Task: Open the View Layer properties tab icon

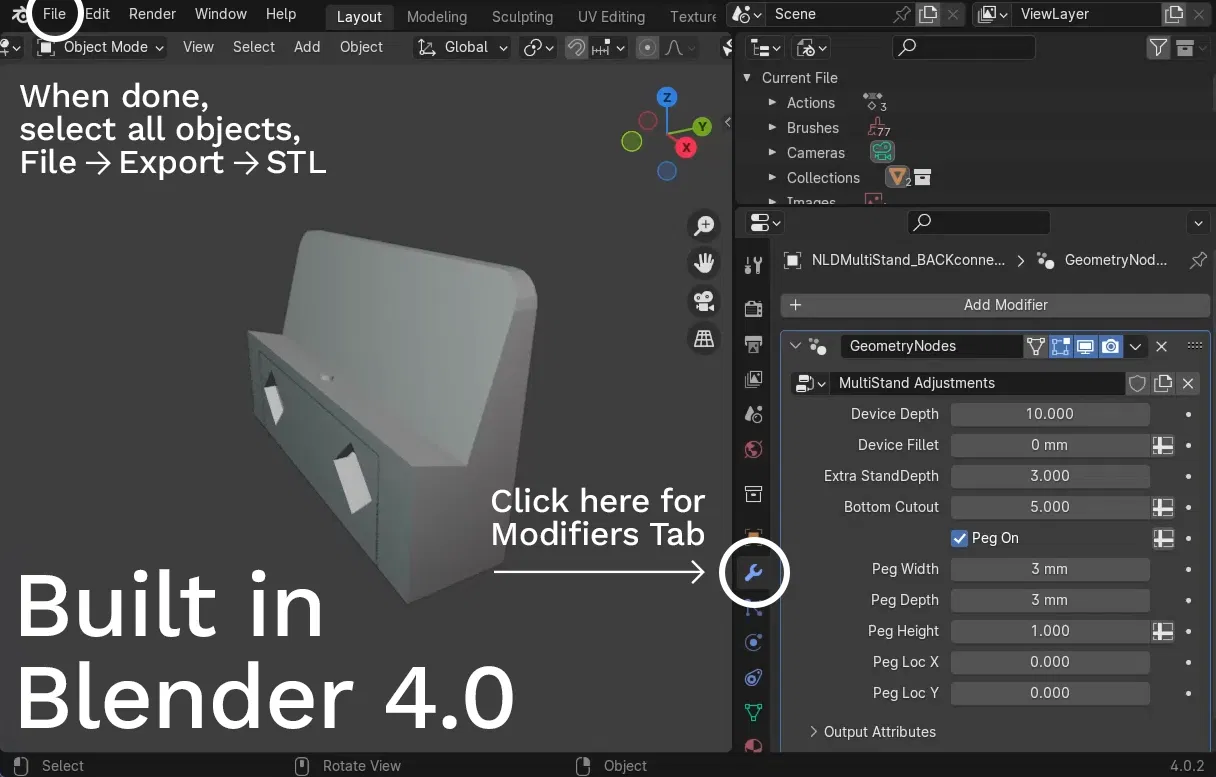Action: (754, 379)
